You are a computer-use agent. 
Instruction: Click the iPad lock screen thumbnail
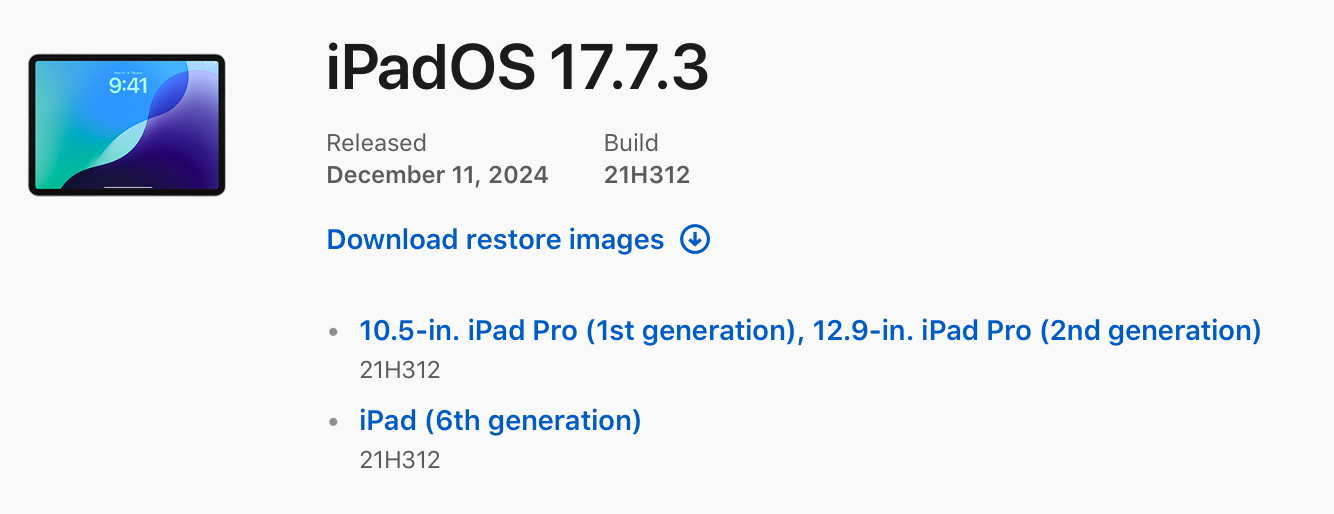[x=127, y=124]
